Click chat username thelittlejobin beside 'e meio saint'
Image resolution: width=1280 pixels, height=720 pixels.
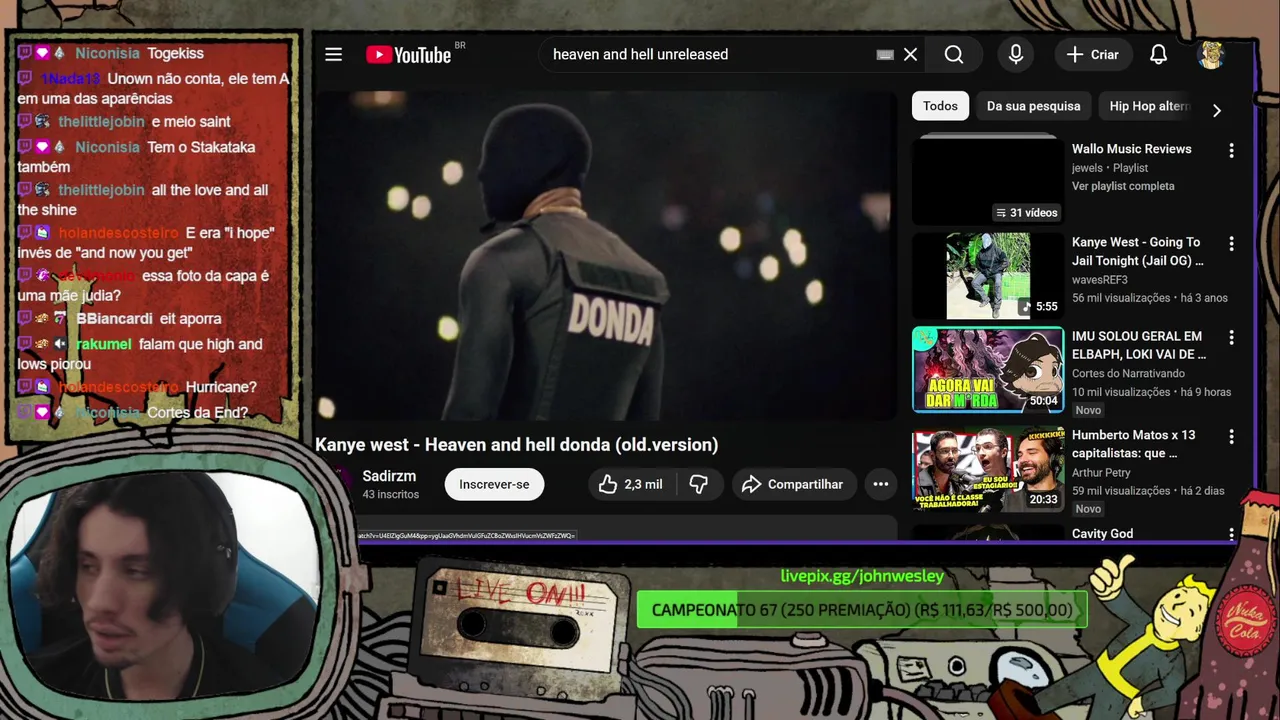101,121
